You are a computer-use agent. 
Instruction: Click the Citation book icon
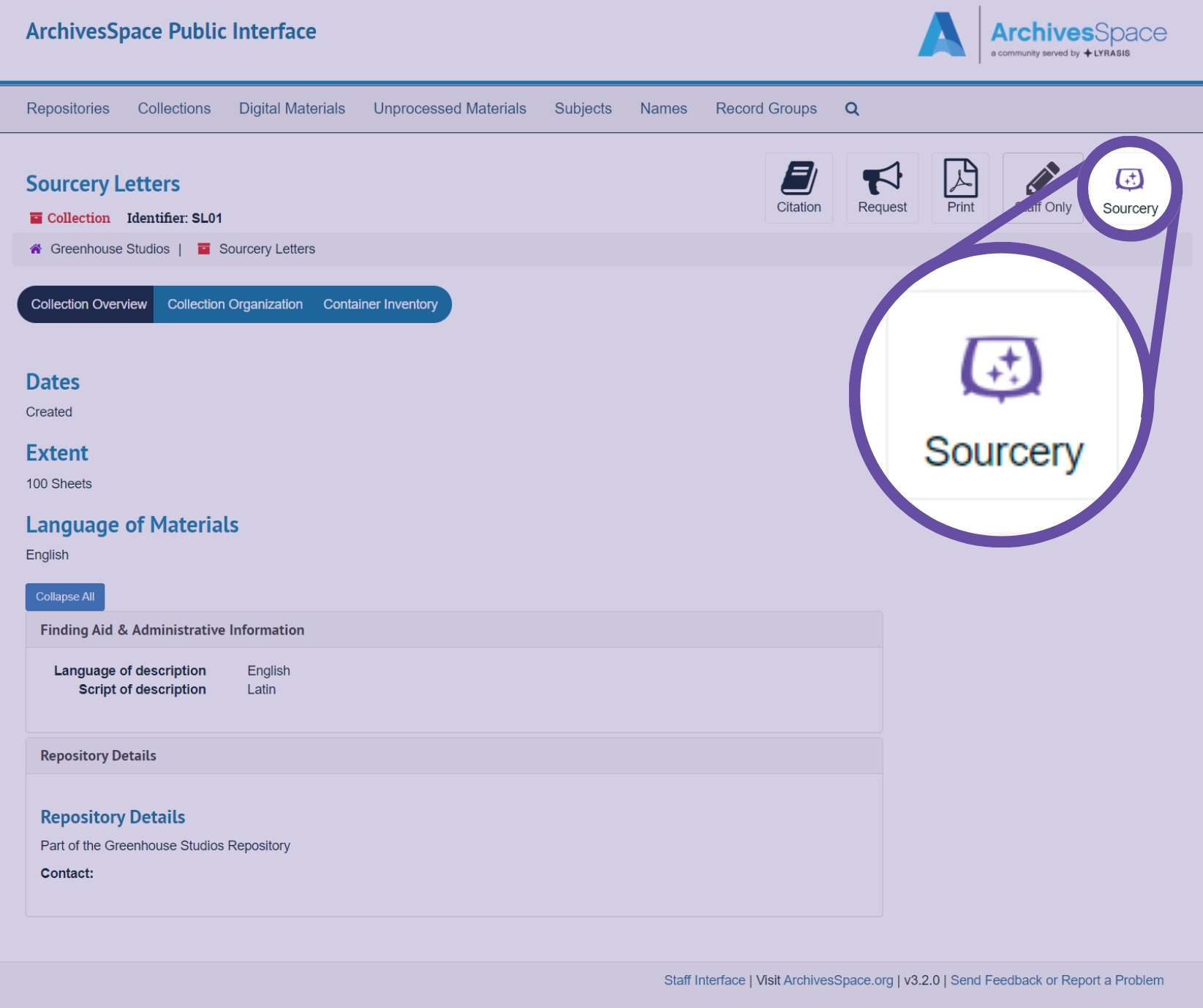(x=799, y=178)
